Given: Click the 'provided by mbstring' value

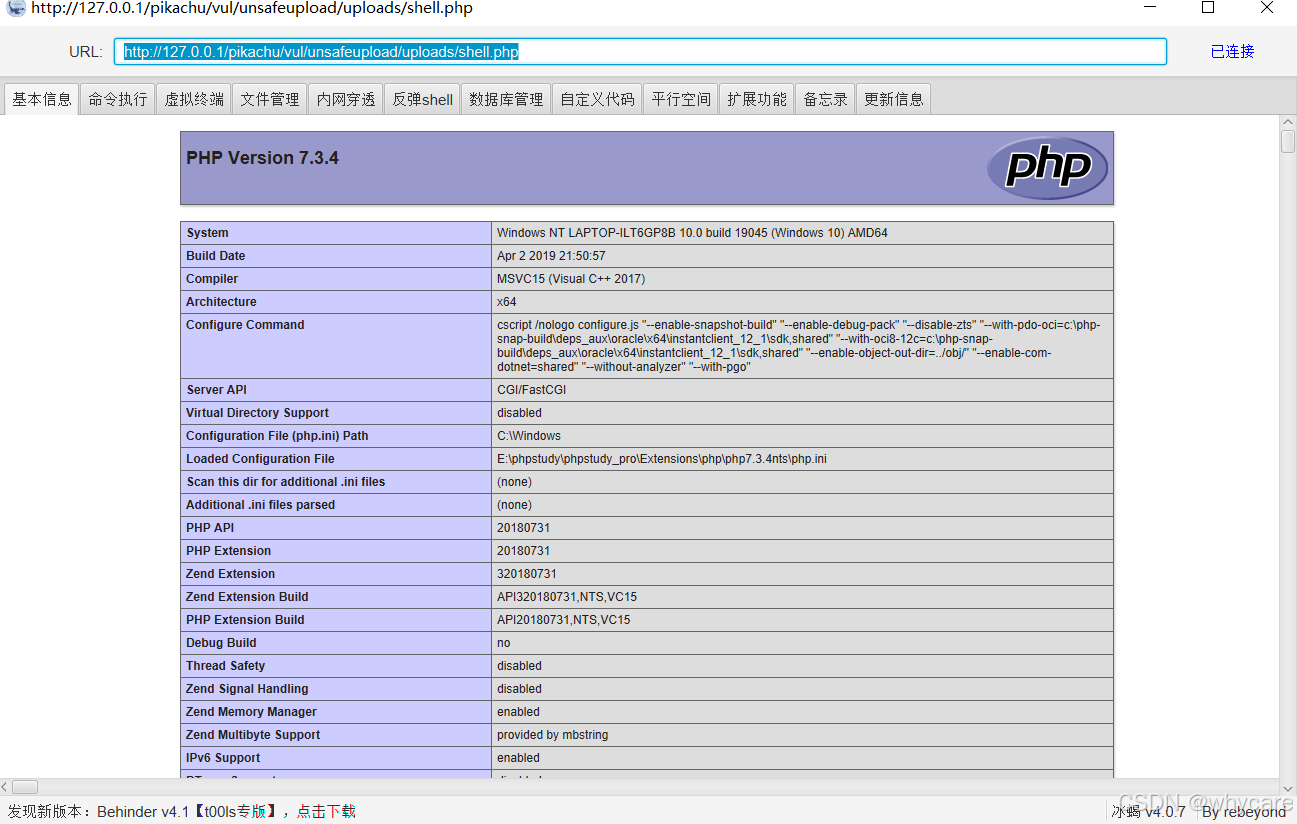Looking at the screenshot, I should coord(552,735).
